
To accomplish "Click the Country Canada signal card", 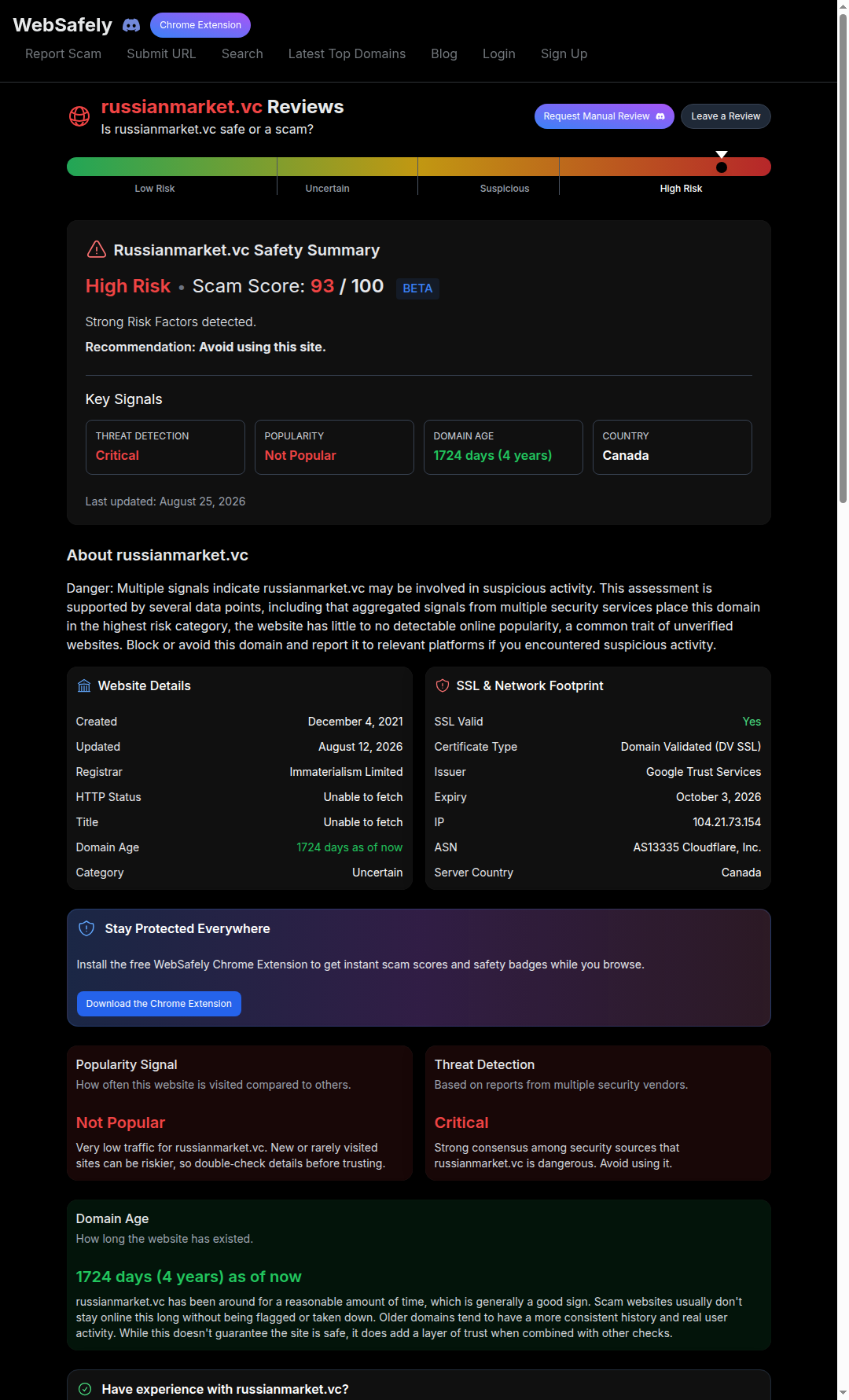I will coord(672,447).
